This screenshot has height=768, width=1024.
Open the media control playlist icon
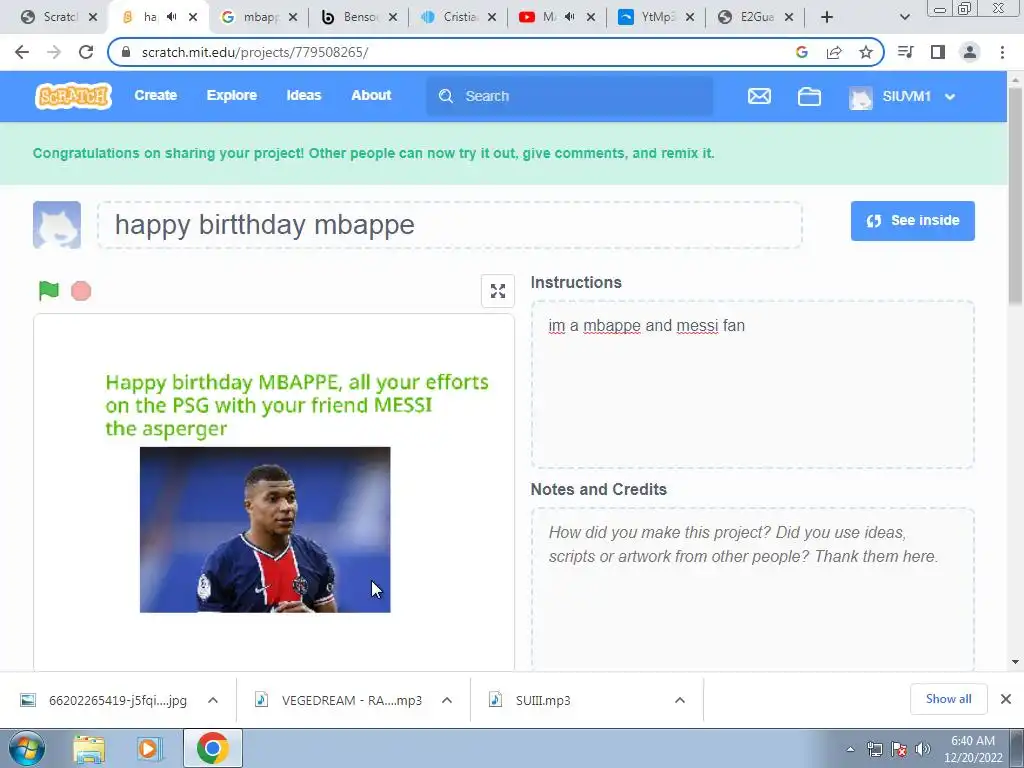[x=905, y=52]
